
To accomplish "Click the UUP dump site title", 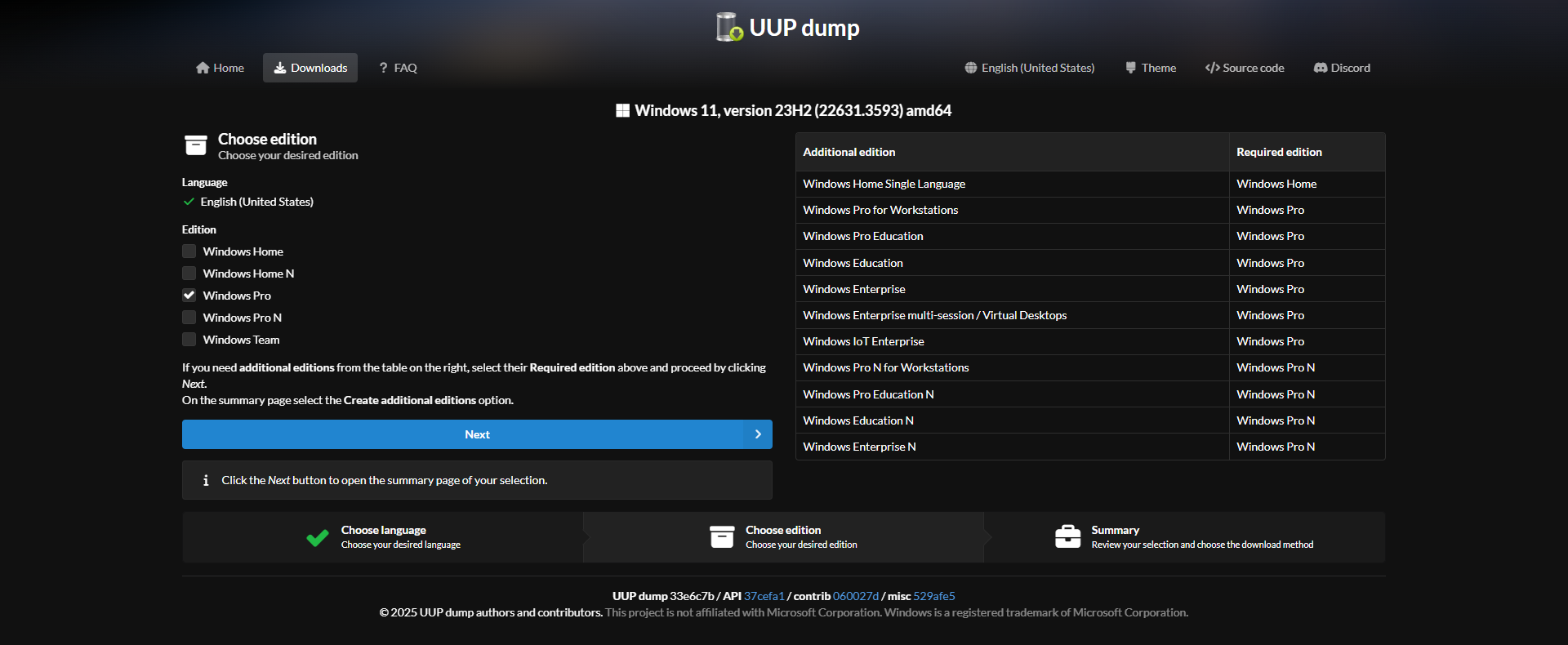I will coord(804,28).
